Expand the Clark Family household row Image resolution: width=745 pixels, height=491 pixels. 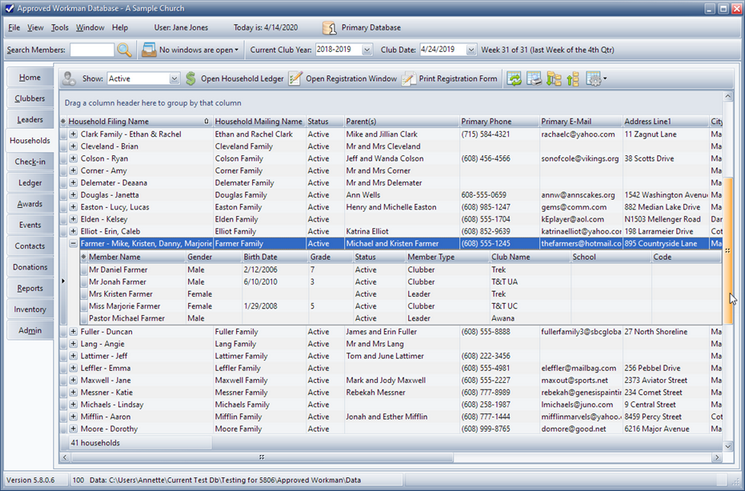73,133
